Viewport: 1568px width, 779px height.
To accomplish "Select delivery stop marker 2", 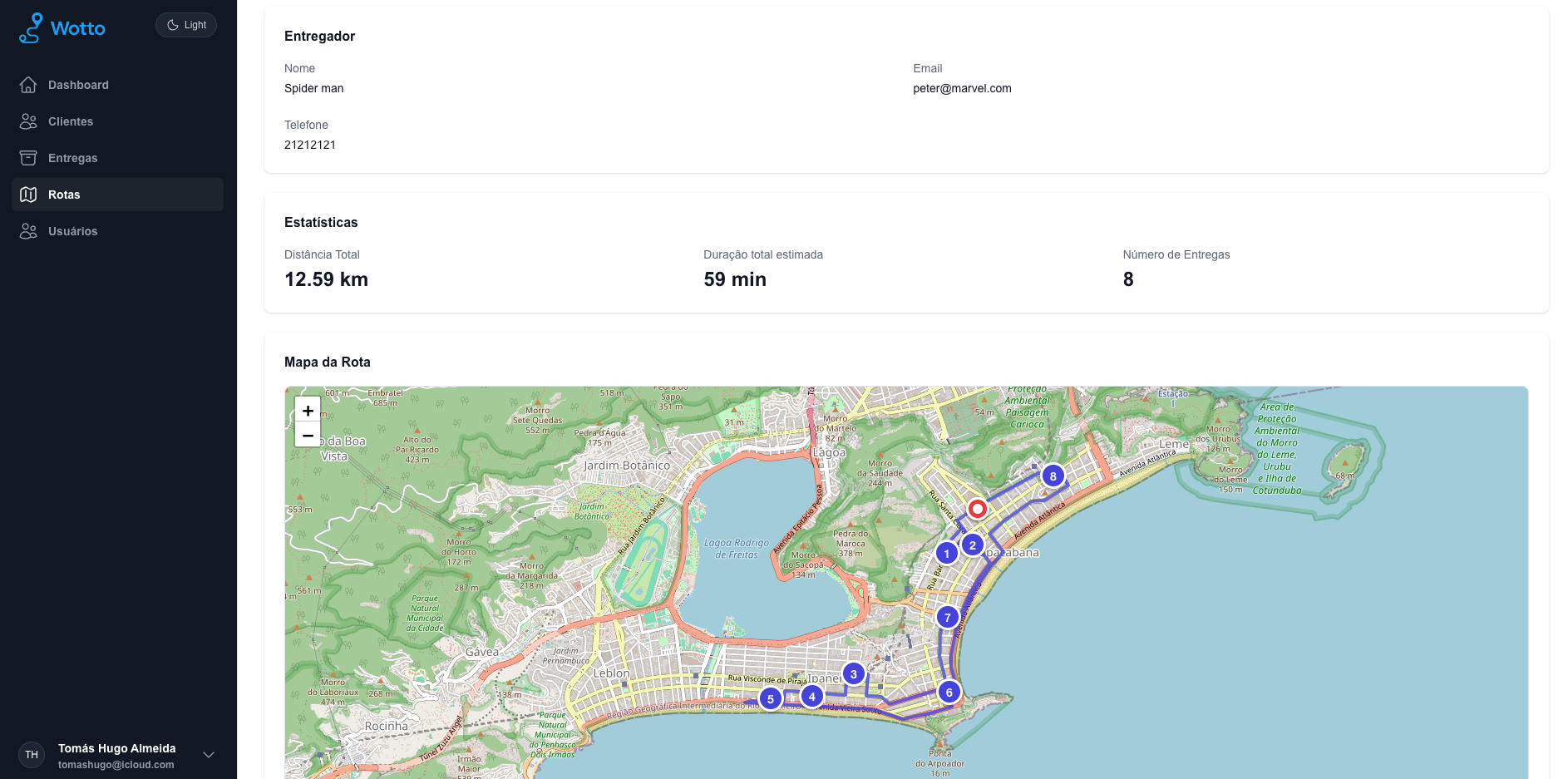I will coord(972,545).
